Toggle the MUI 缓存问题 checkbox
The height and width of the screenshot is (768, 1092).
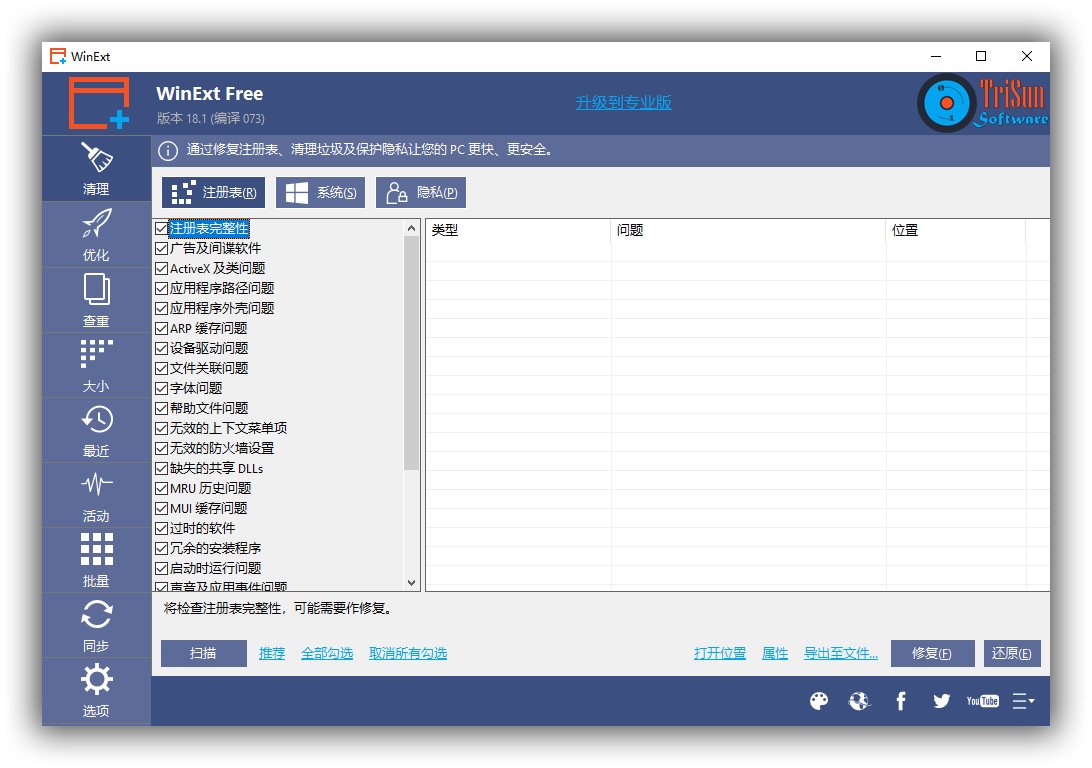tap(162, 509)
